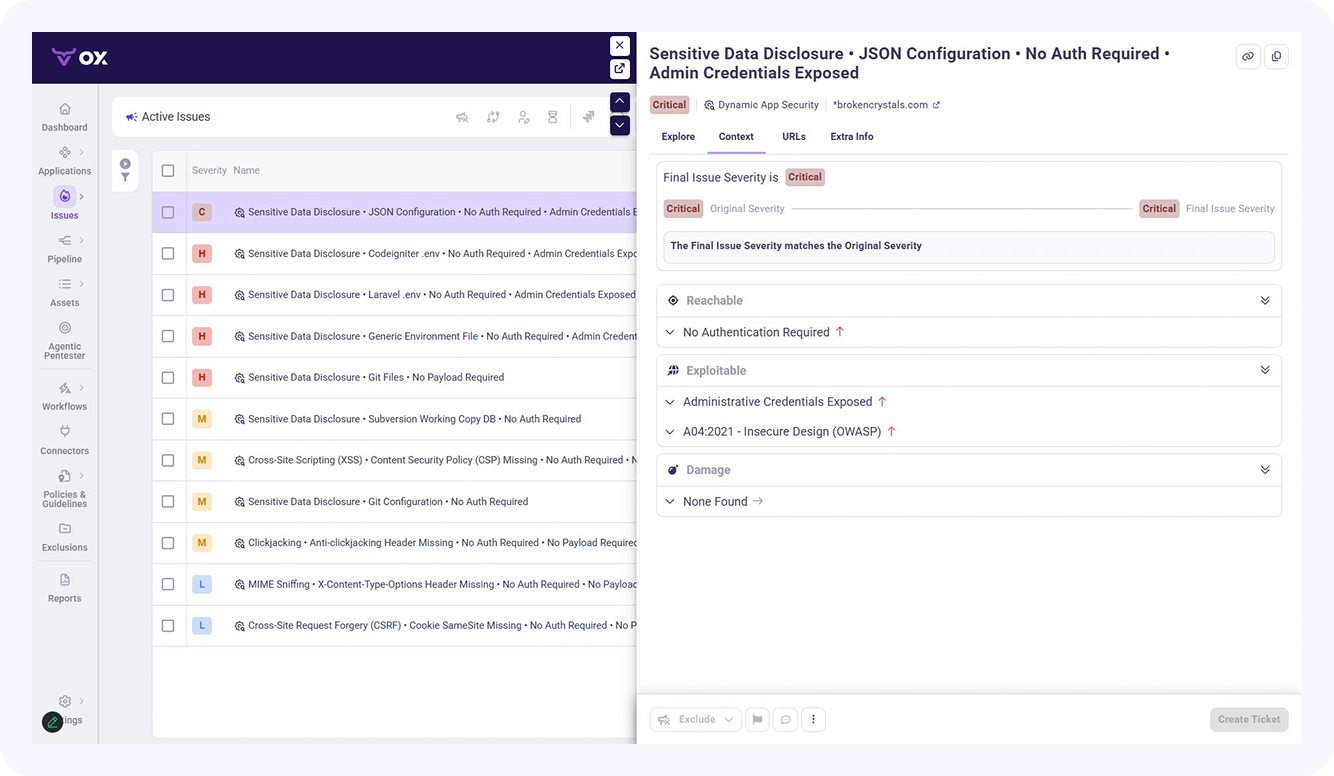The height and width of the screenshot is (776, 1334).
Task: Expand the Pipeline submenu chevron
Action: click(82, 240)
